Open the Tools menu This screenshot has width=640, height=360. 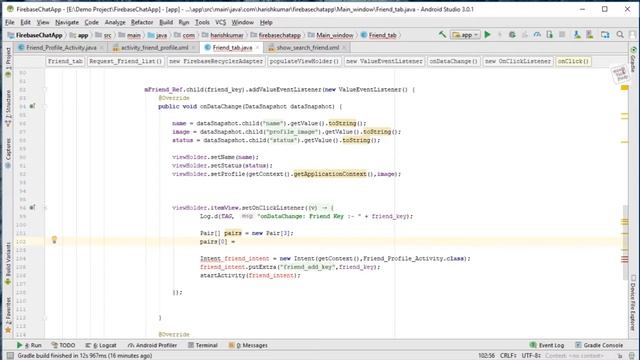pos(202,22)
